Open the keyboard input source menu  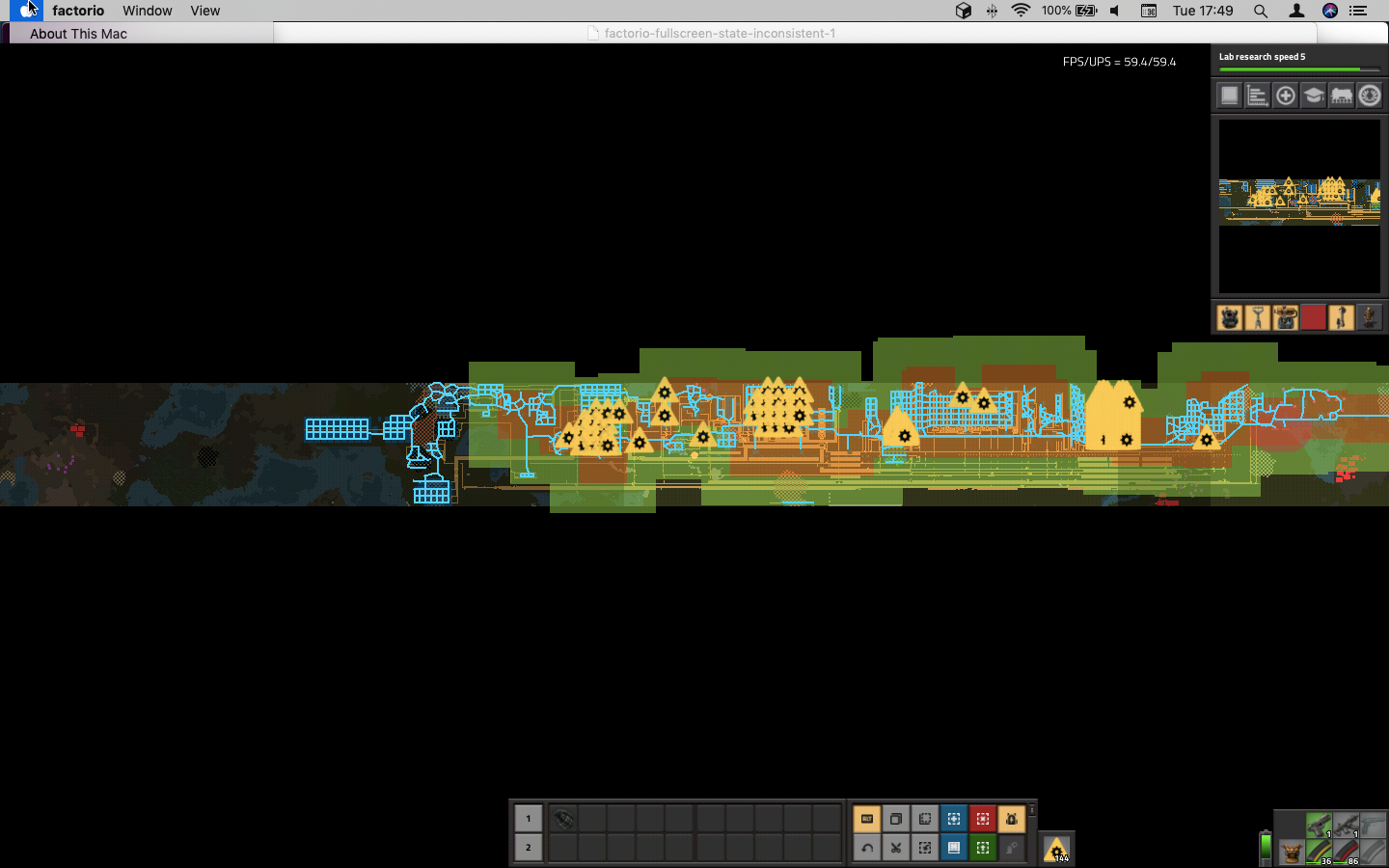(x=1149, y=11)
